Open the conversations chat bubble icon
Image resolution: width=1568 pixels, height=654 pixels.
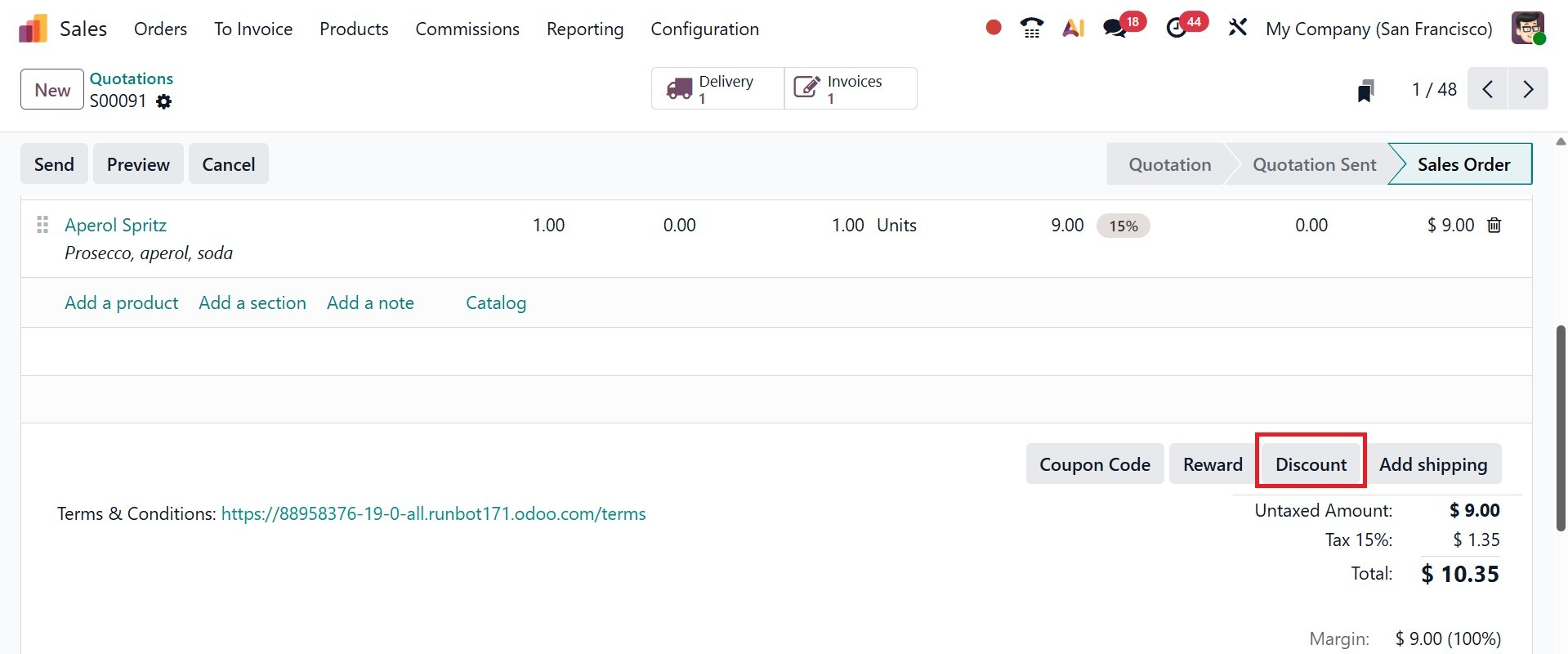pos(1115,29)
